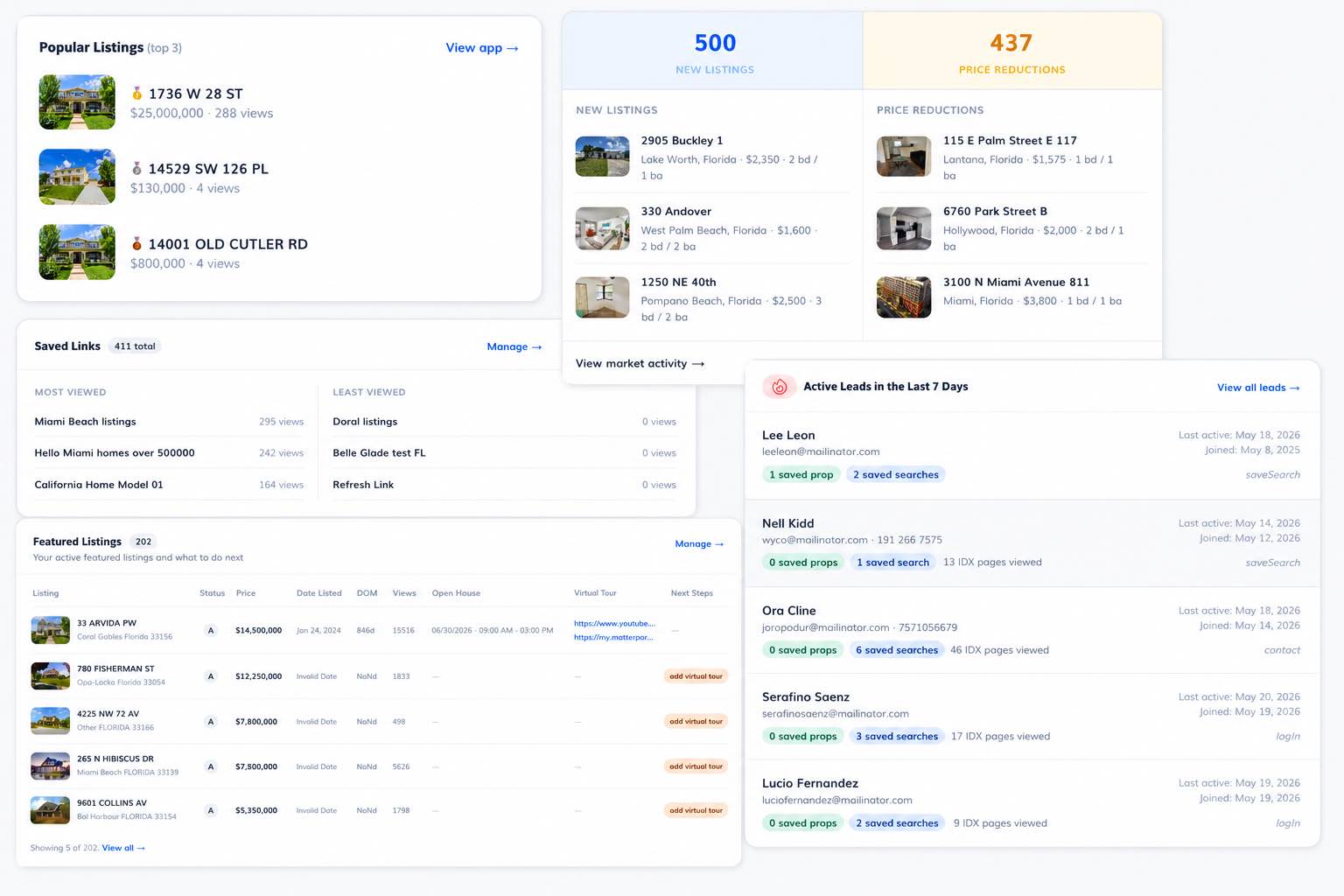Open the 33 ARVIDA PW featured listing thumbnail
Image resolution: width=1344 pixels, height=896 pixels.
click(x=50, y=630)
